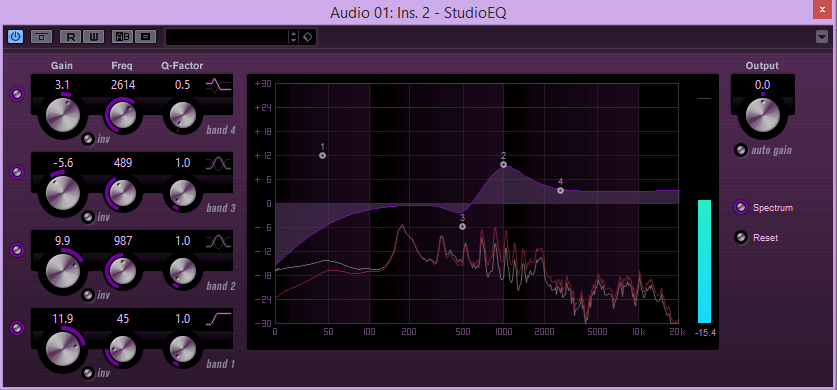This screenshot has width=837, height=390.
Task: Click band 4 gain value 3.1
Action: 62,85
